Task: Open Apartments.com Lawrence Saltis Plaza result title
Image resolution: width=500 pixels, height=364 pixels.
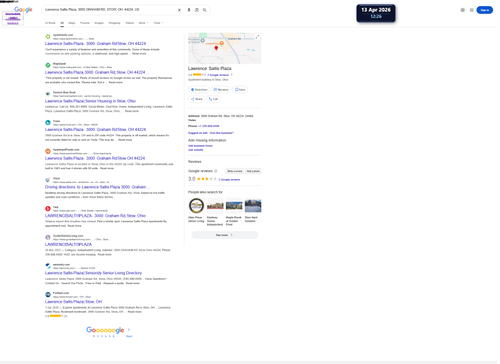Action: click(x=95, y=44)
